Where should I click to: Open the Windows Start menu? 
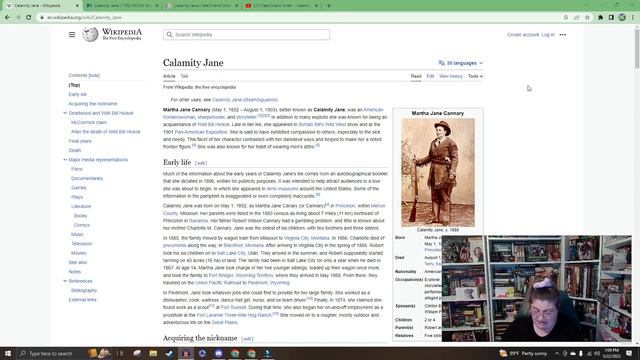[x=8, y=353]
